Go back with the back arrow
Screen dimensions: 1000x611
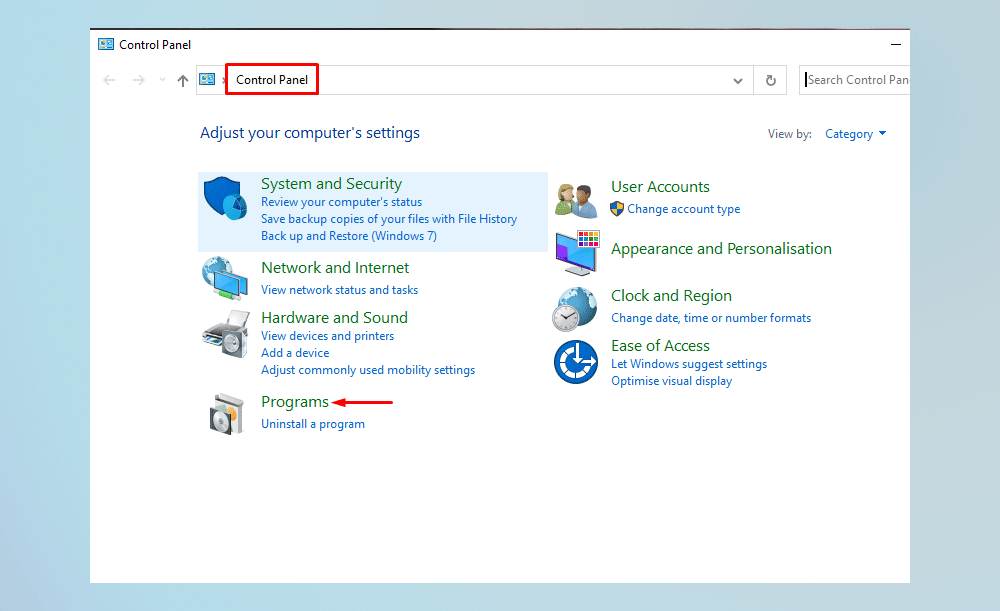click(x=110, y=80)
